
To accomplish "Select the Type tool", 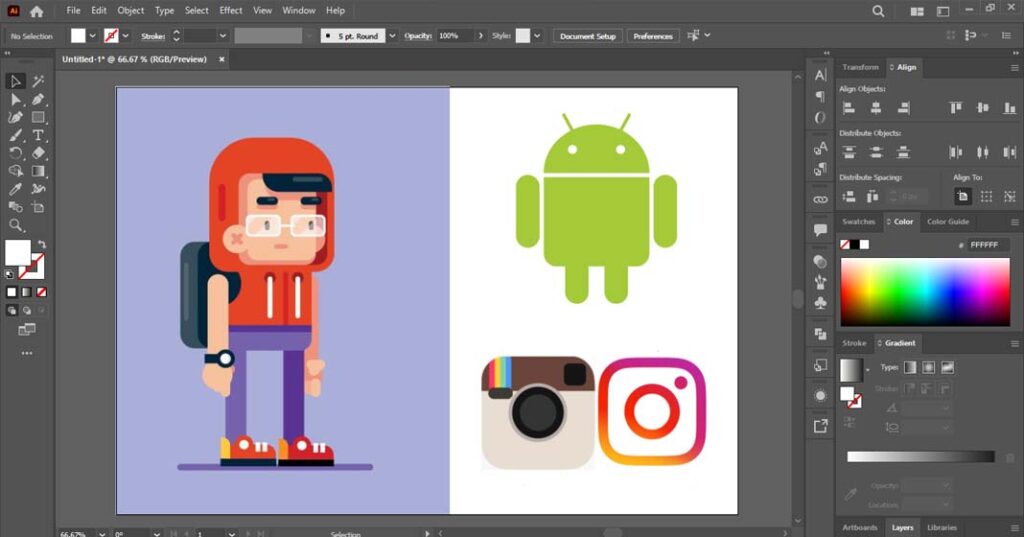I will (38, 135).
